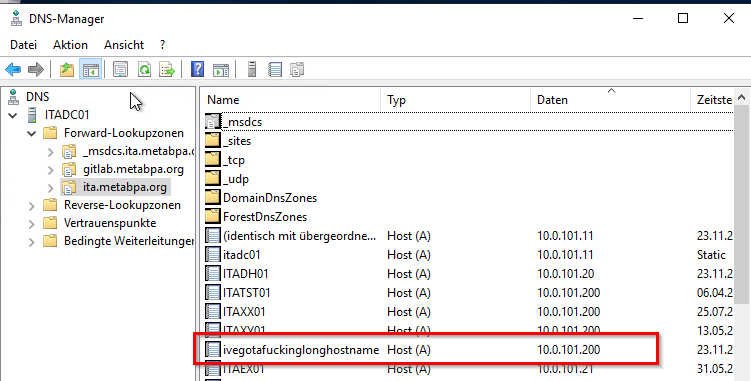Expand the ita.metabpa.org zone
This screenshot has width=751, height=381.
pyautogui.click(x=50, y=187)
